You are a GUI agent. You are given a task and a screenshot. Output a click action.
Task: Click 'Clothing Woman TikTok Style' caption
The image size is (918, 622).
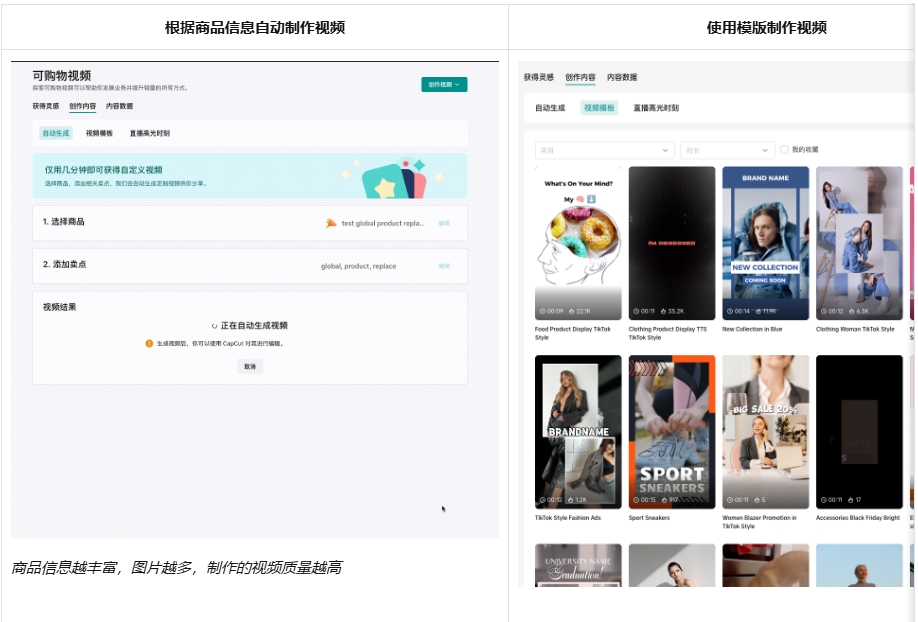[x=855, y=329]
